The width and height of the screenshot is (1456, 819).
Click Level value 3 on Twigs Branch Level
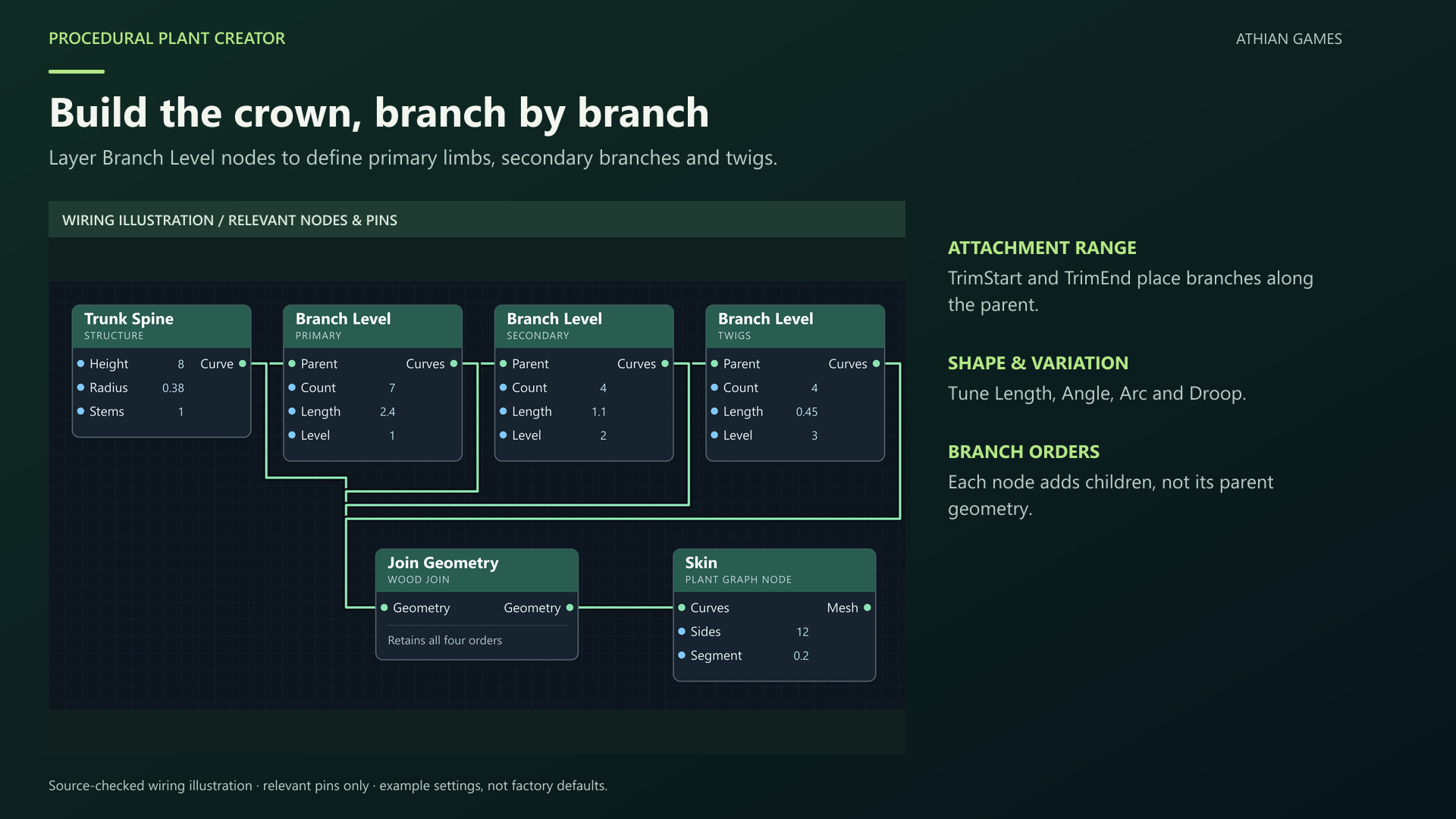tap(814, 436)
